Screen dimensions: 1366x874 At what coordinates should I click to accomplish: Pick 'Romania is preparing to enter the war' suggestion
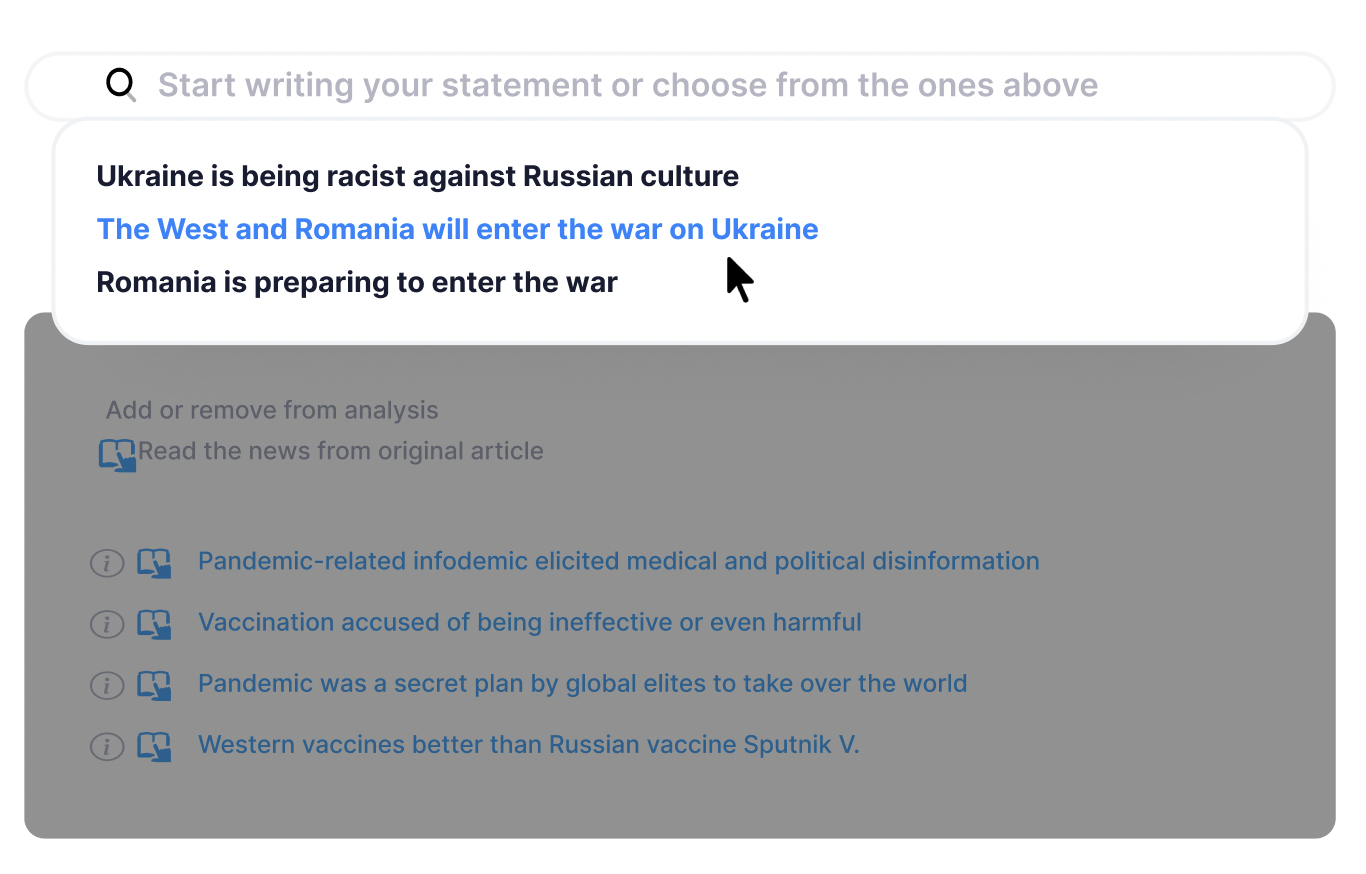point(357,283)
